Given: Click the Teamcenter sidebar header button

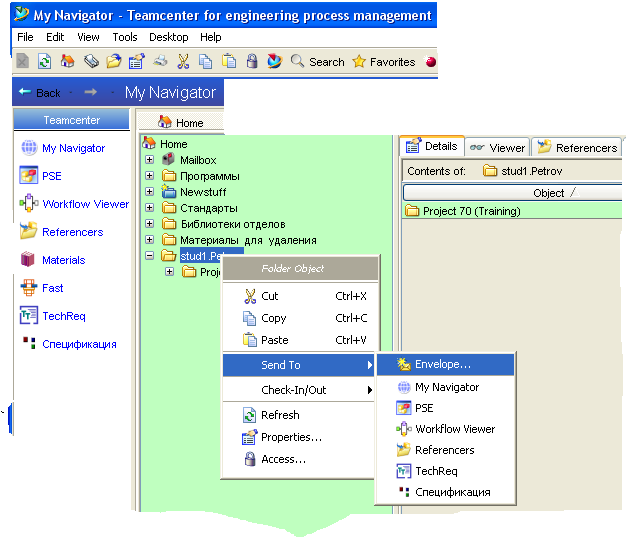Looking at the screenshot, I should tap(72, 120).
